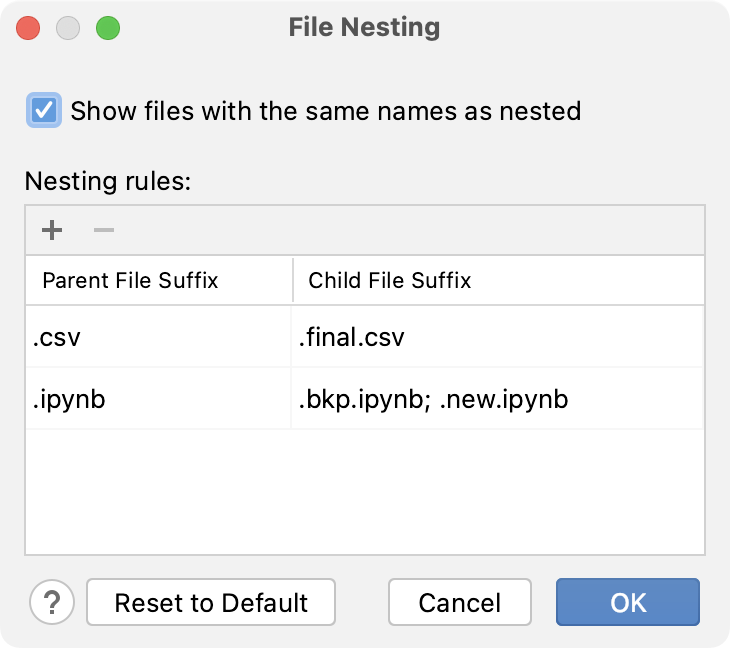The image size is (730, 648).
Task: Click the Child File Suffix column header
Action: click(390, 281)
